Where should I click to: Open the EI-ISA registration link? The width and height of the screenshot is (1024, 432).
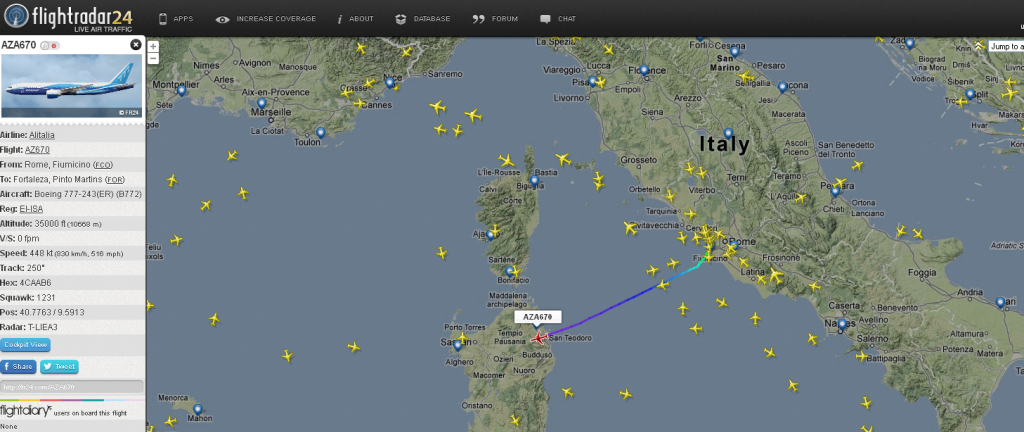[31, 209]
